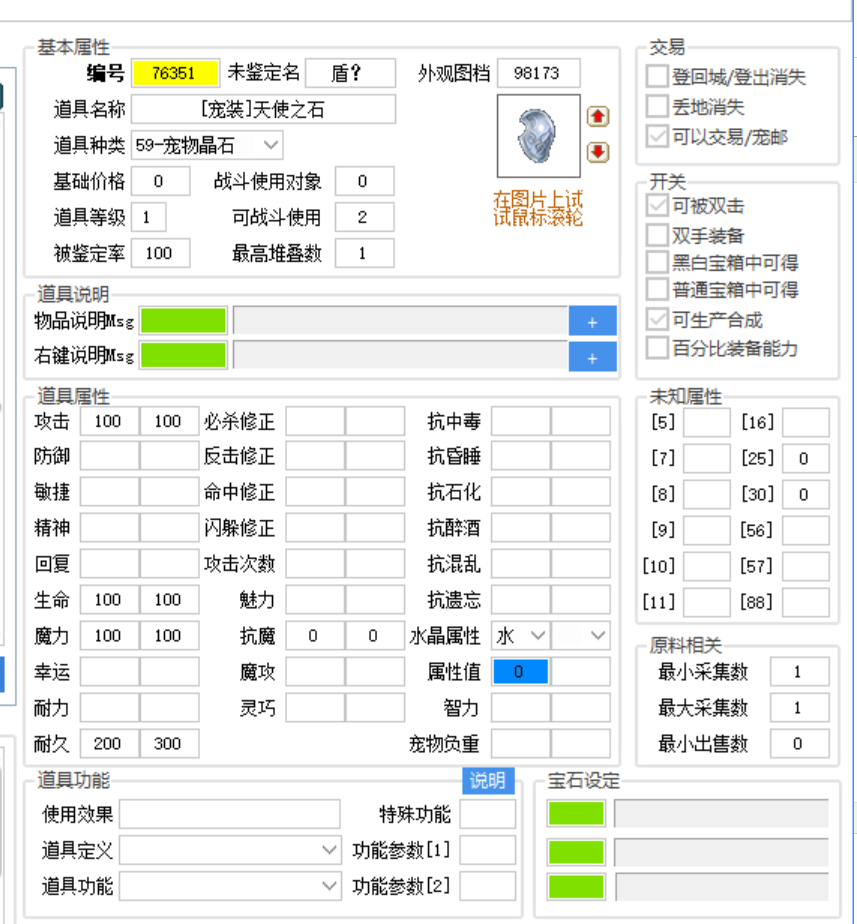Enable the 百分比装备能力 option
857x924 pixels.
coord(656,346)
